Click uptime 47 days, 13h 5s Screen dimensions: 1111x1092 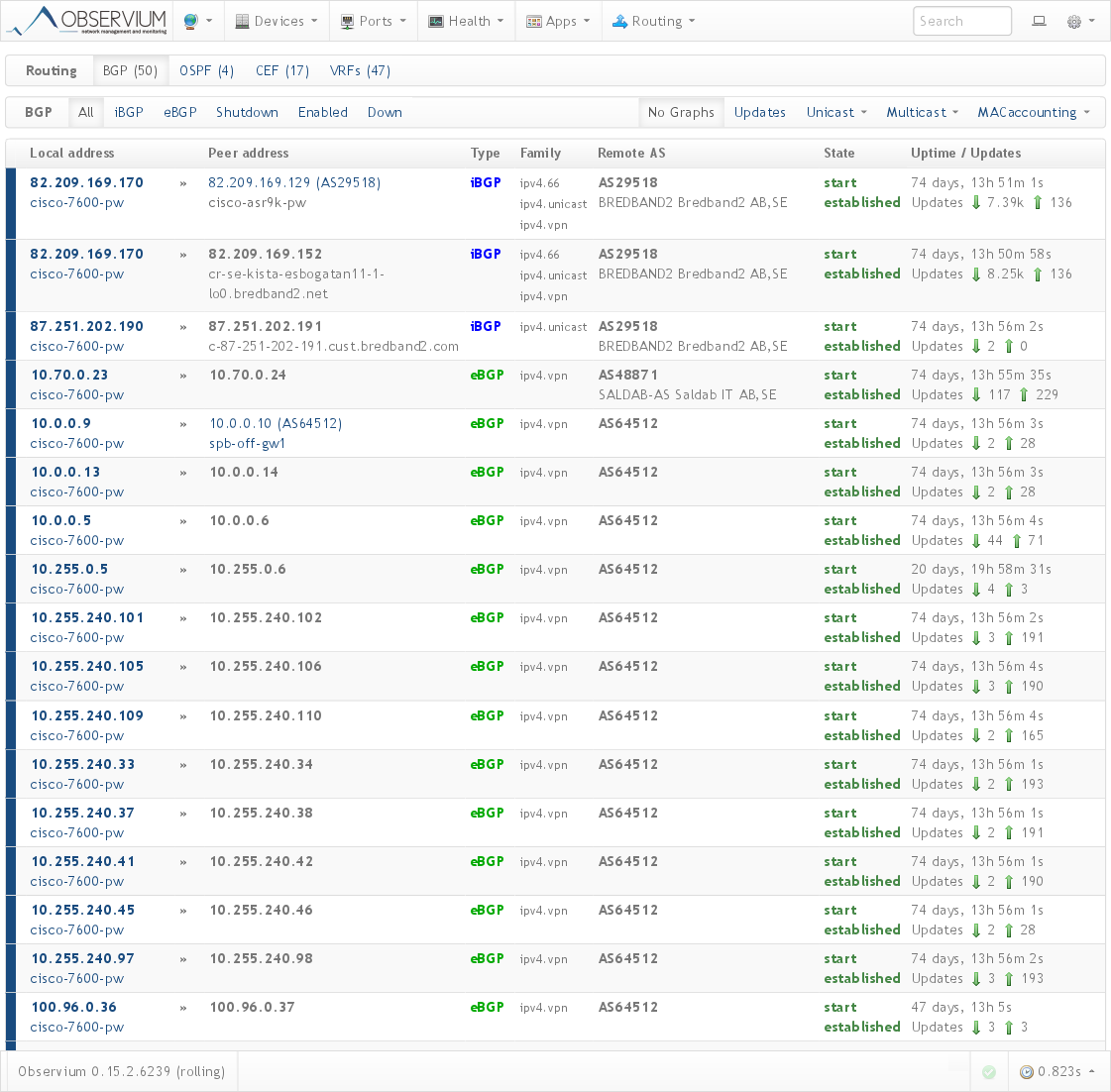tap(960, 1007)
